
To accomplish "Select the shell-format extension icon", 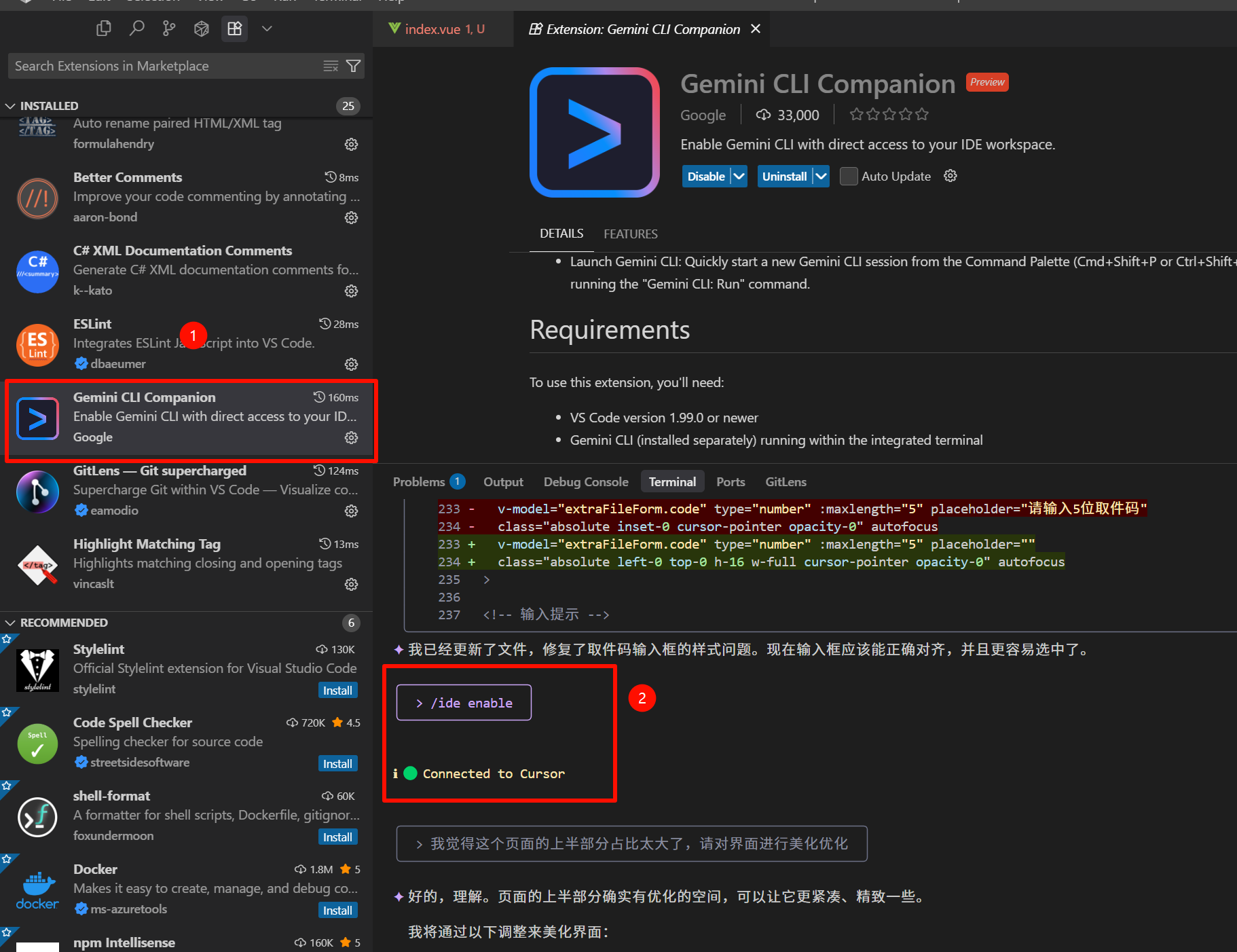I will pyautogui.click(x=37, y=817).
